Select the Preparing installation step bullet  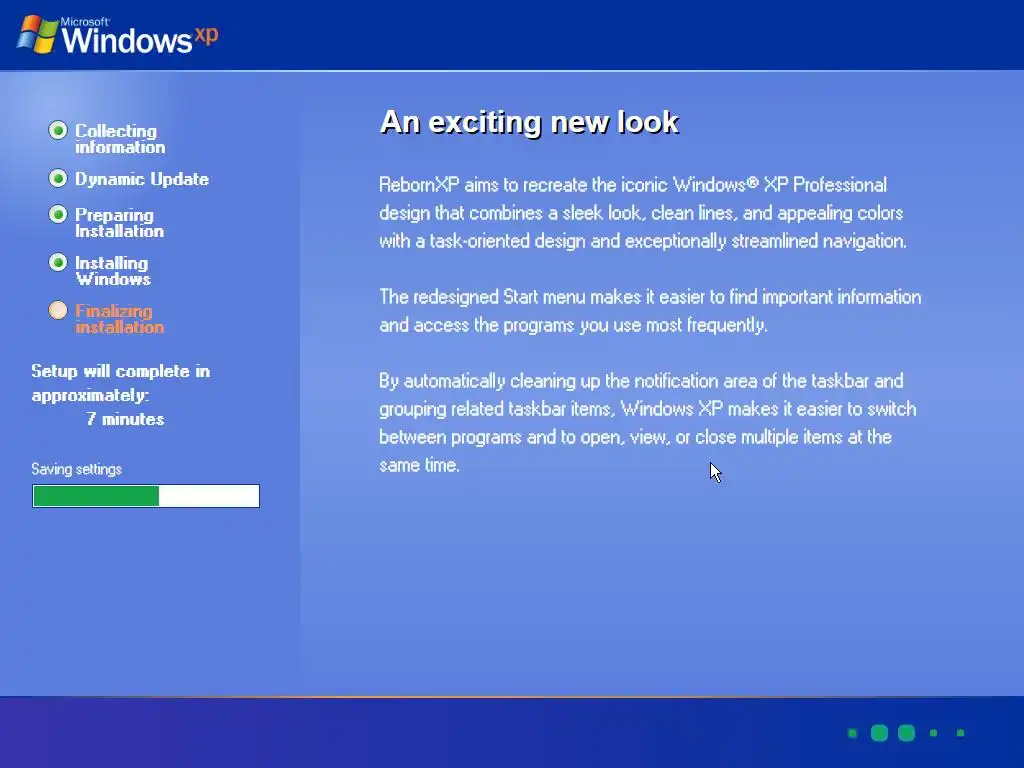coord(58,214)
